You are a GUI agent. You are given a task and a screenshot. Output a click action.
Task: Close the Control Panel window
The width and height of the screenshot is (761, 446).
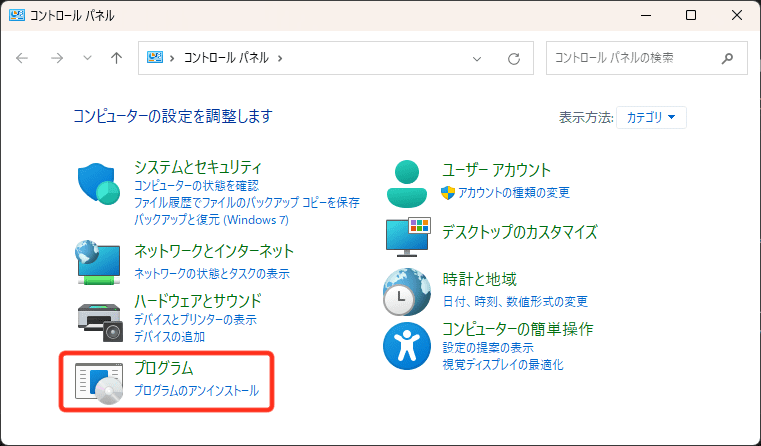point(737,16)
